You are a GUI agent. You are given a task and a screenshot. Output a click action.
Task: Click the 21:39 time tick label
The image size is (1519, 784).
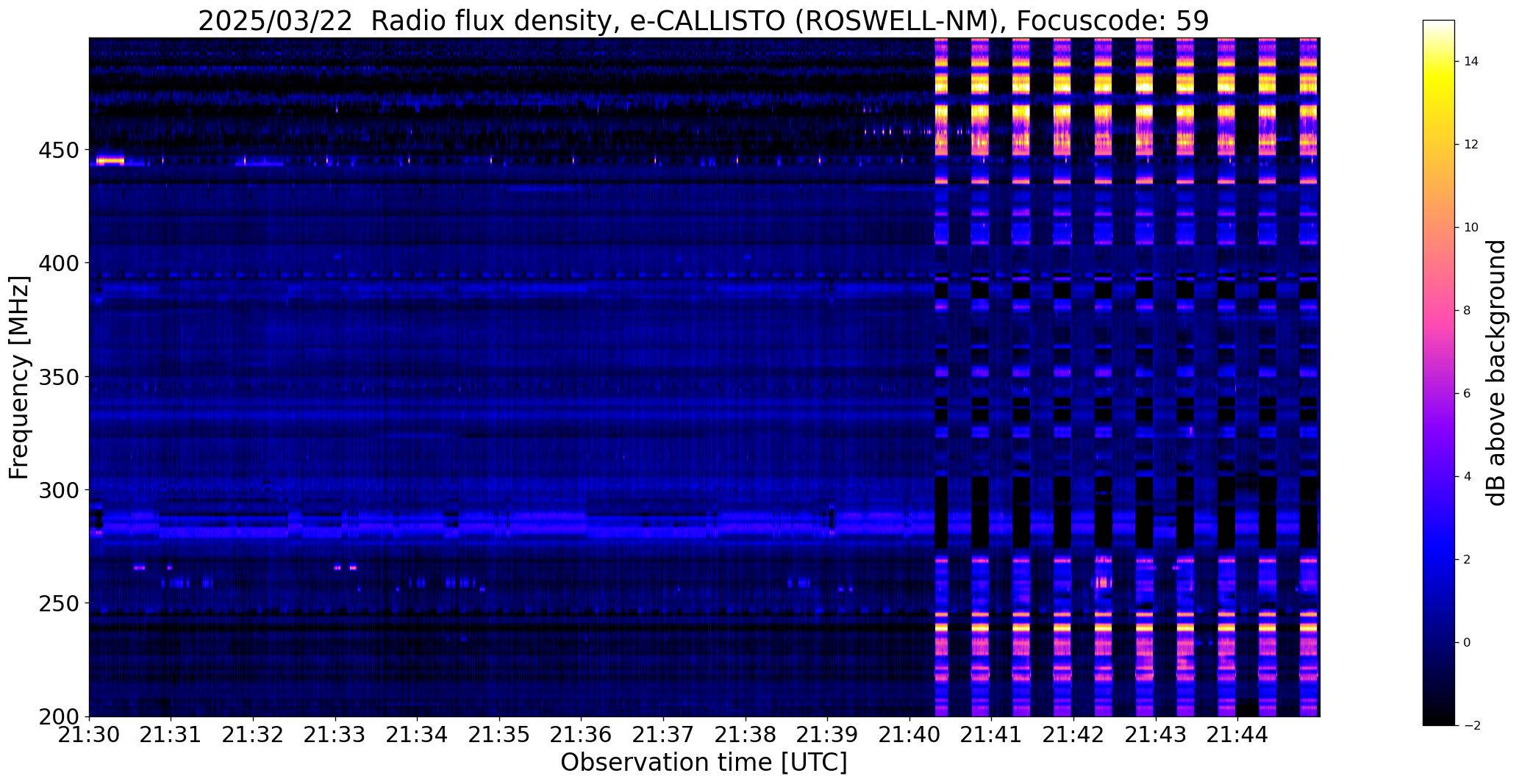[x=828, y=735]
